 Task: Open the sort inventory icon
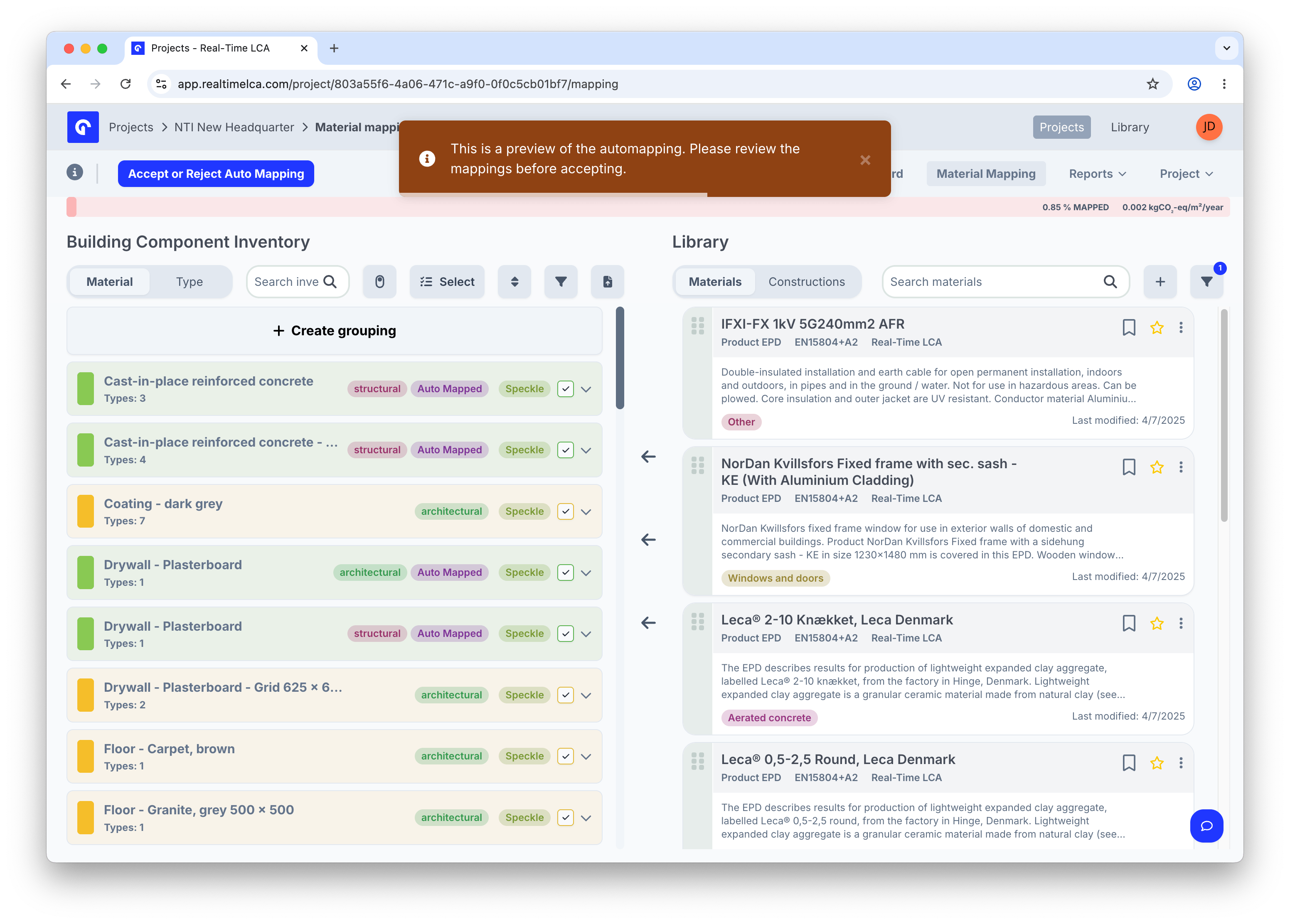pyautogui.click(x=514, y=281)
